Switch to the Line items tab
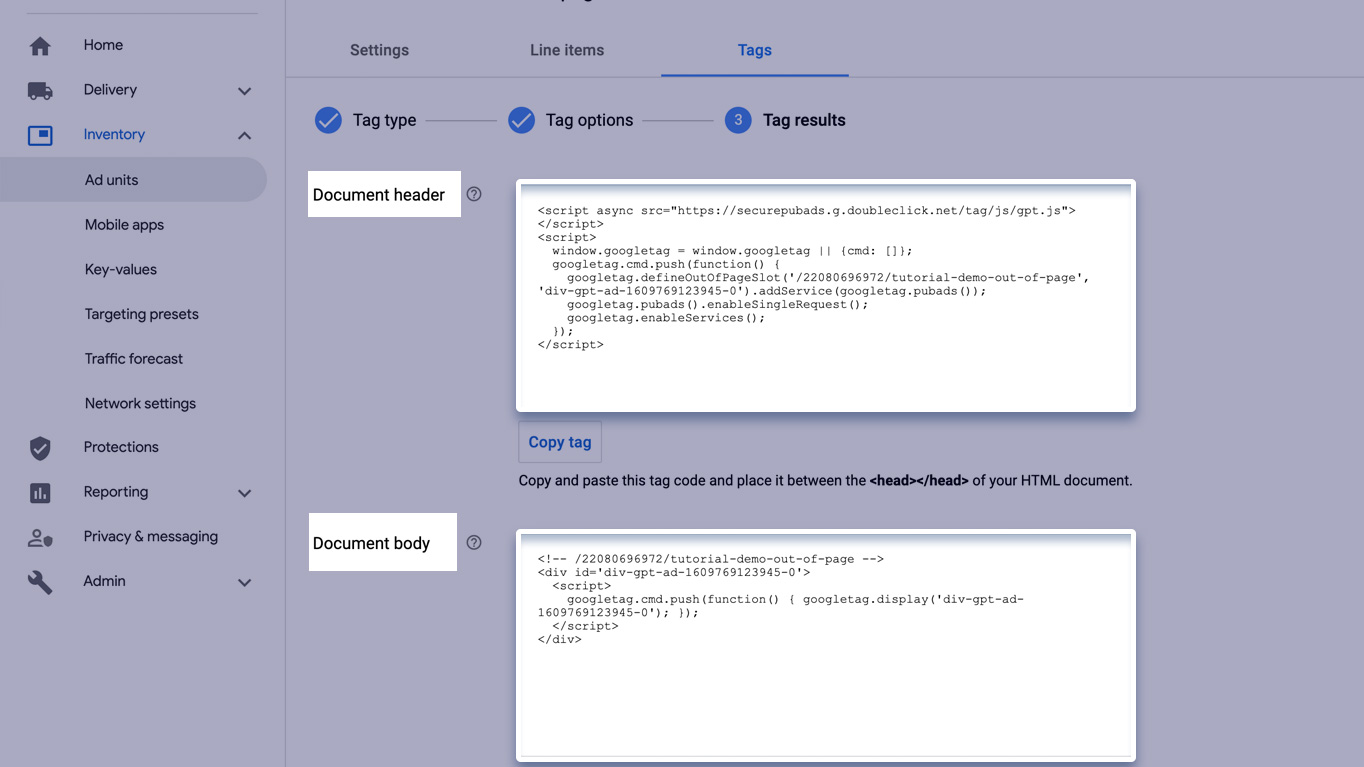The image size is (1364, 767). [567, 50]
